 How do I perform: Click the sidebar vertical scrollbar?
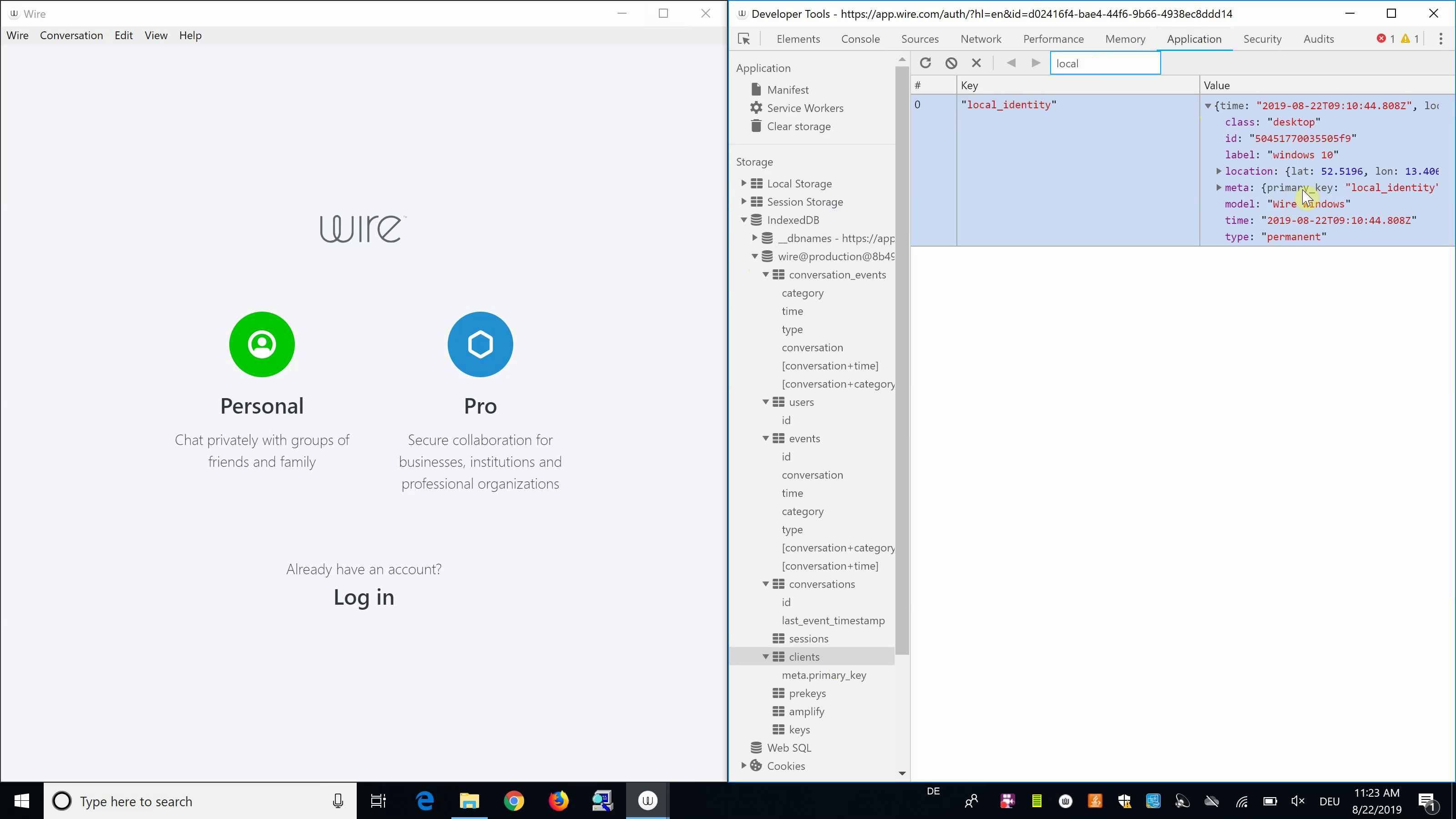(x=901, y=360)
